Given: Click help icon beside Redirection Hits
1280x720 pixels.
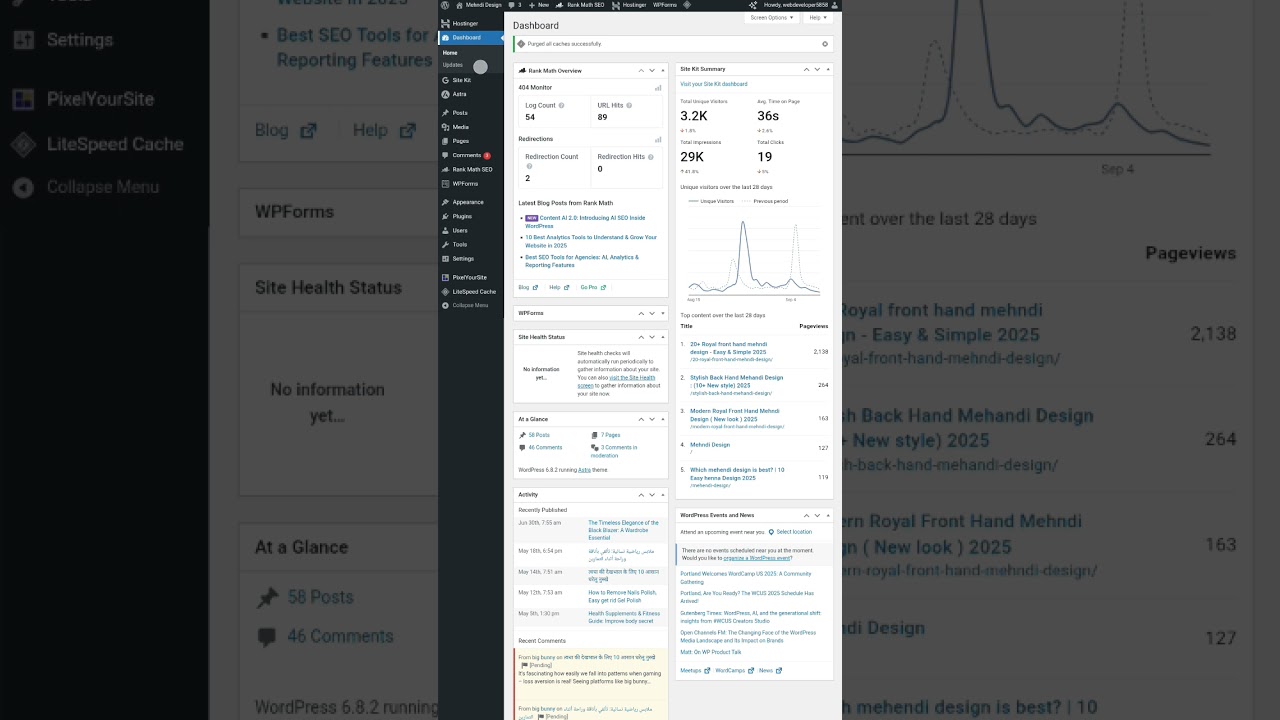Looking at the screenshot, I should click(x=651, y=157).
